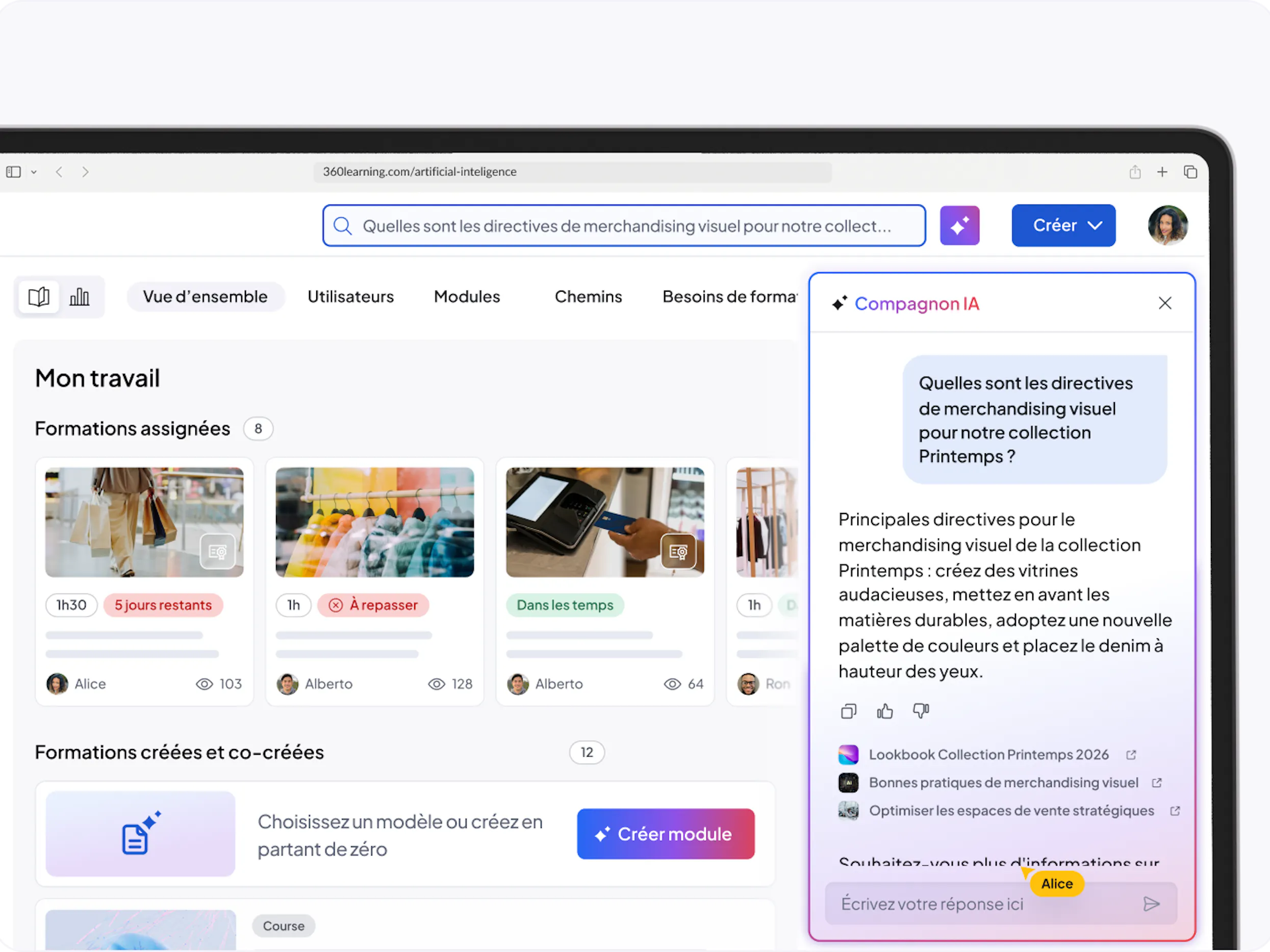Open the sidebar dropdown chevron
The height and width of the screenshot is (952, 1270).
click(34, 172)
